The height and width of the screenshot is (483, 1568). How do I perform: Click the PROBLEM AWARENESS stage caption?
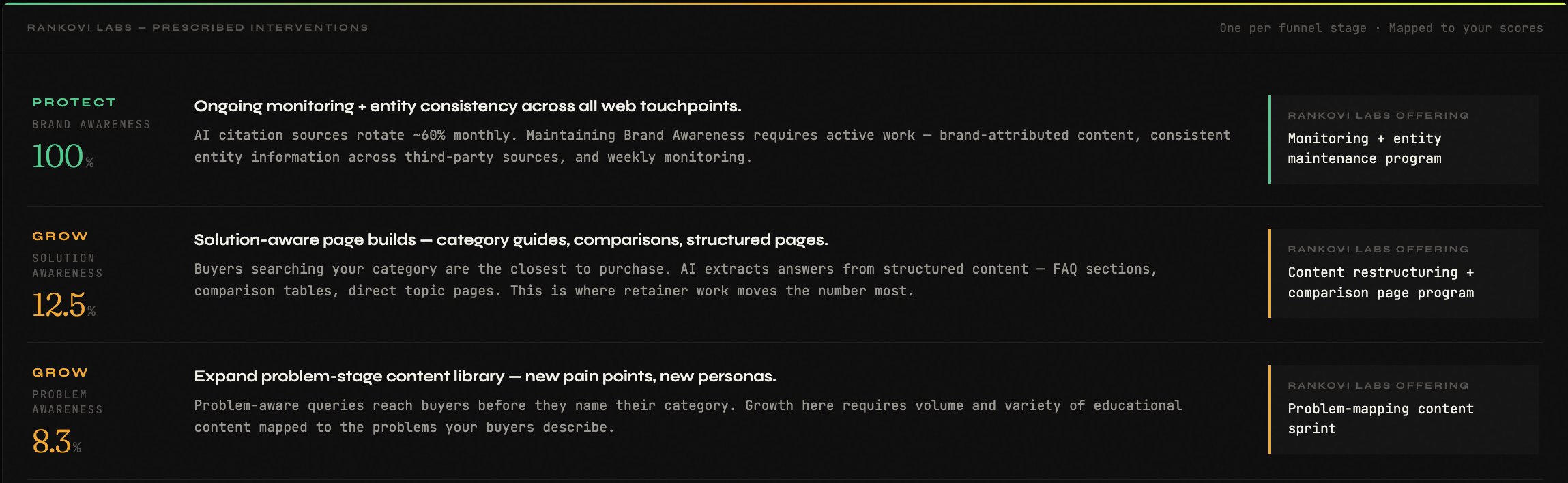click(68, 402)
